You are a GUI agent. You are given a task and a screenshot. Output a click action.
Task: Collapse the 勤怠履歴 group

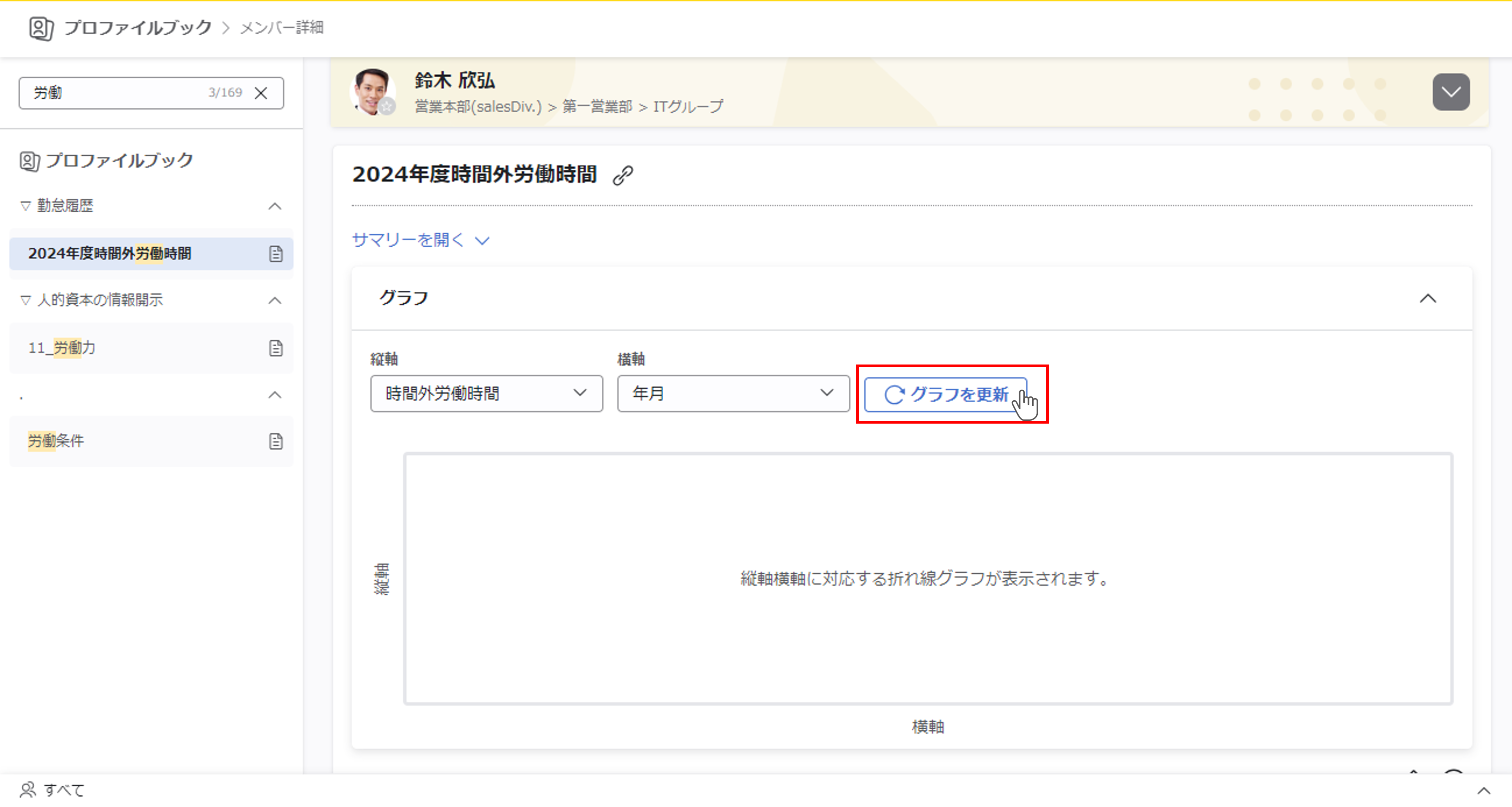pos(275,206)
